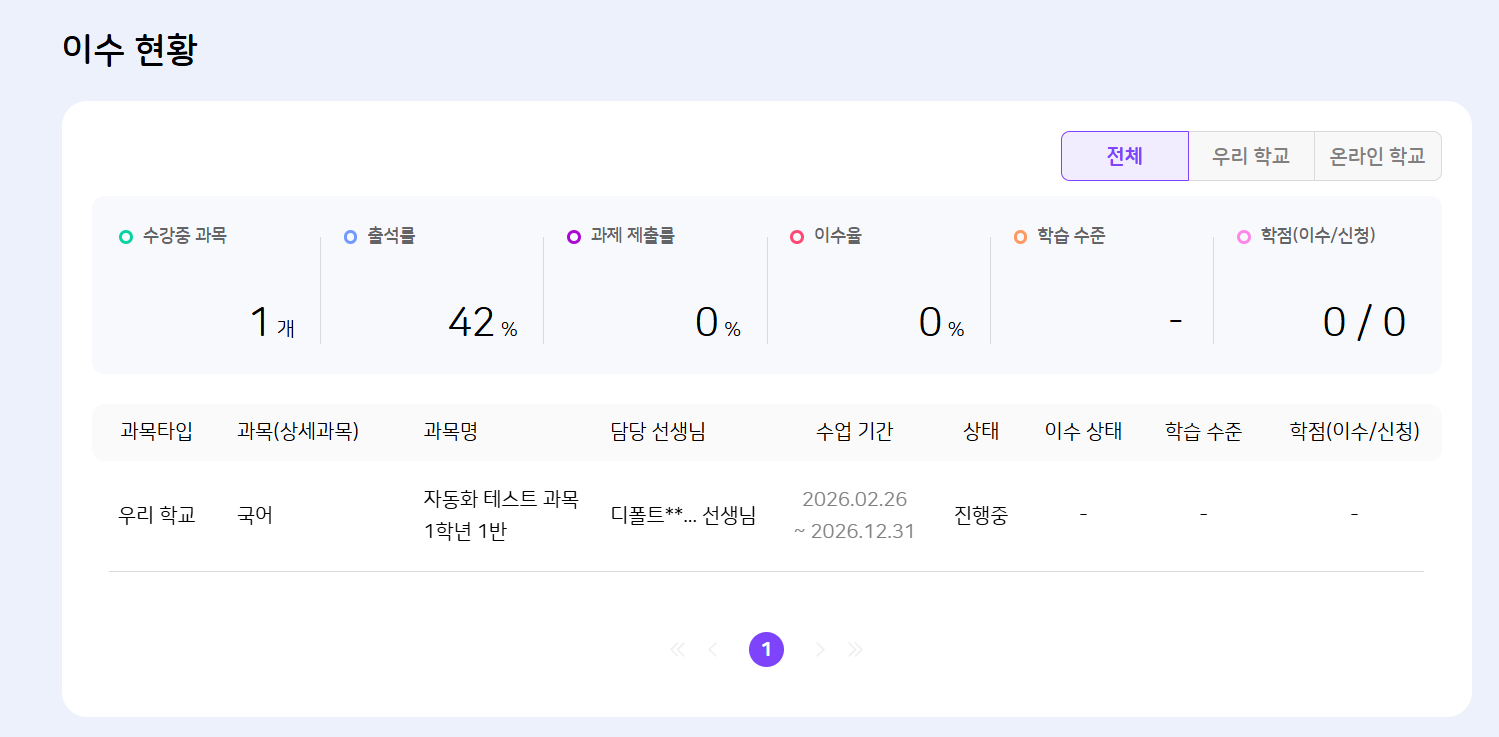Screen dimensions: 1499x737
Task: Click the purple 과제 제출률 circle icon
Action: tap(574, 237)
